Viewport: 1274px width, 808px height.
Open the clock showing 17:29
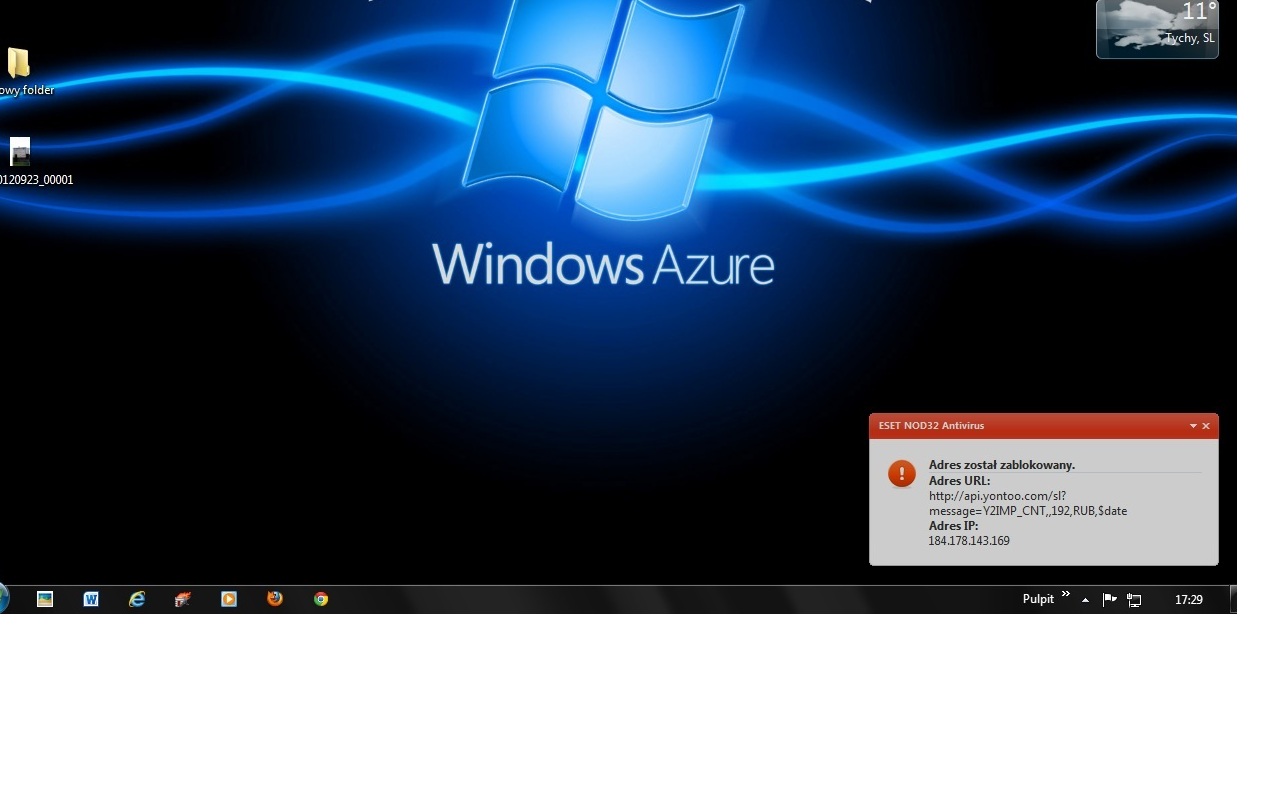pyautogui.click(x=1189, y=600)
